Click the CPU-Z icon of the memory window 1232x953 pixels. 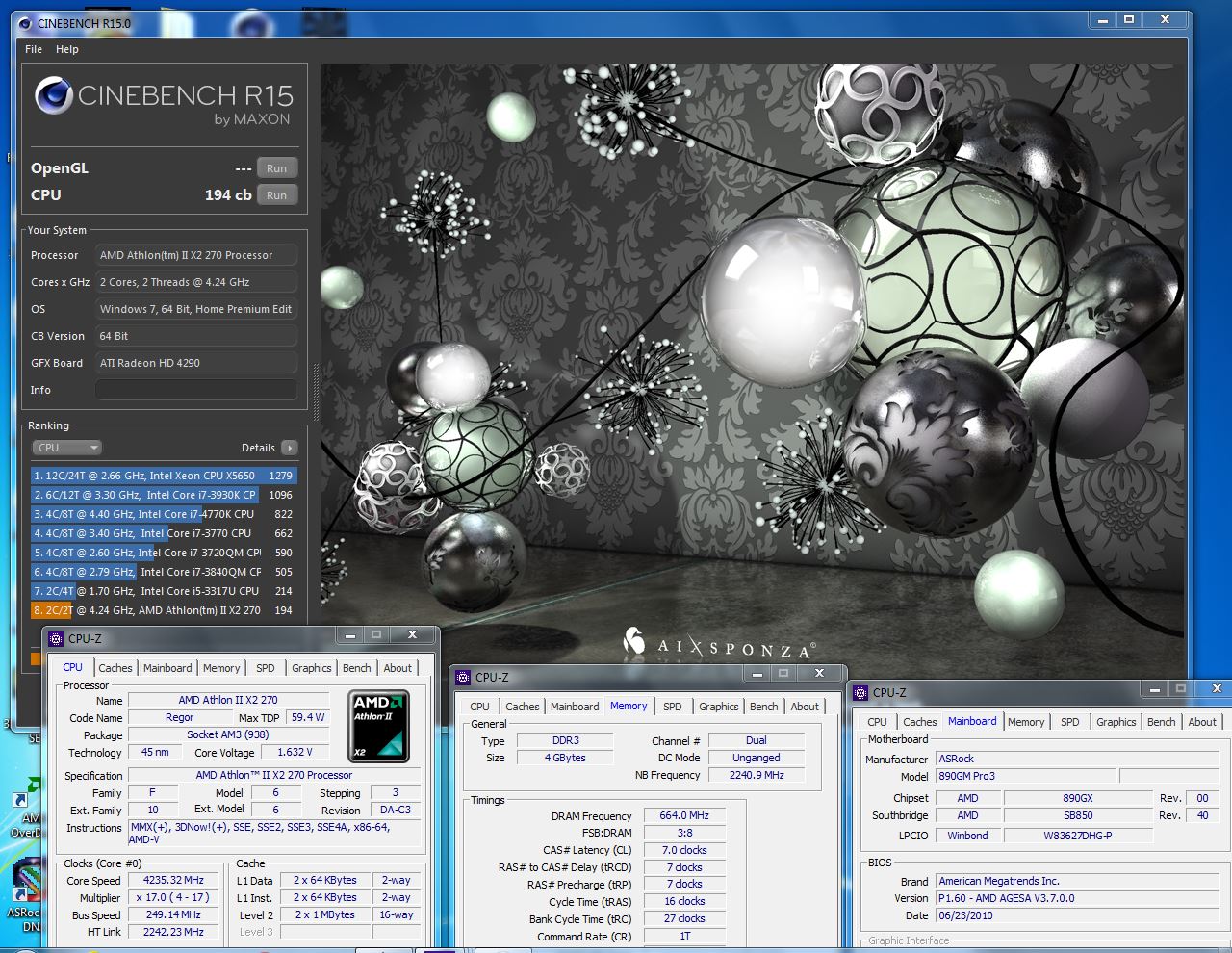pos(463,677)
